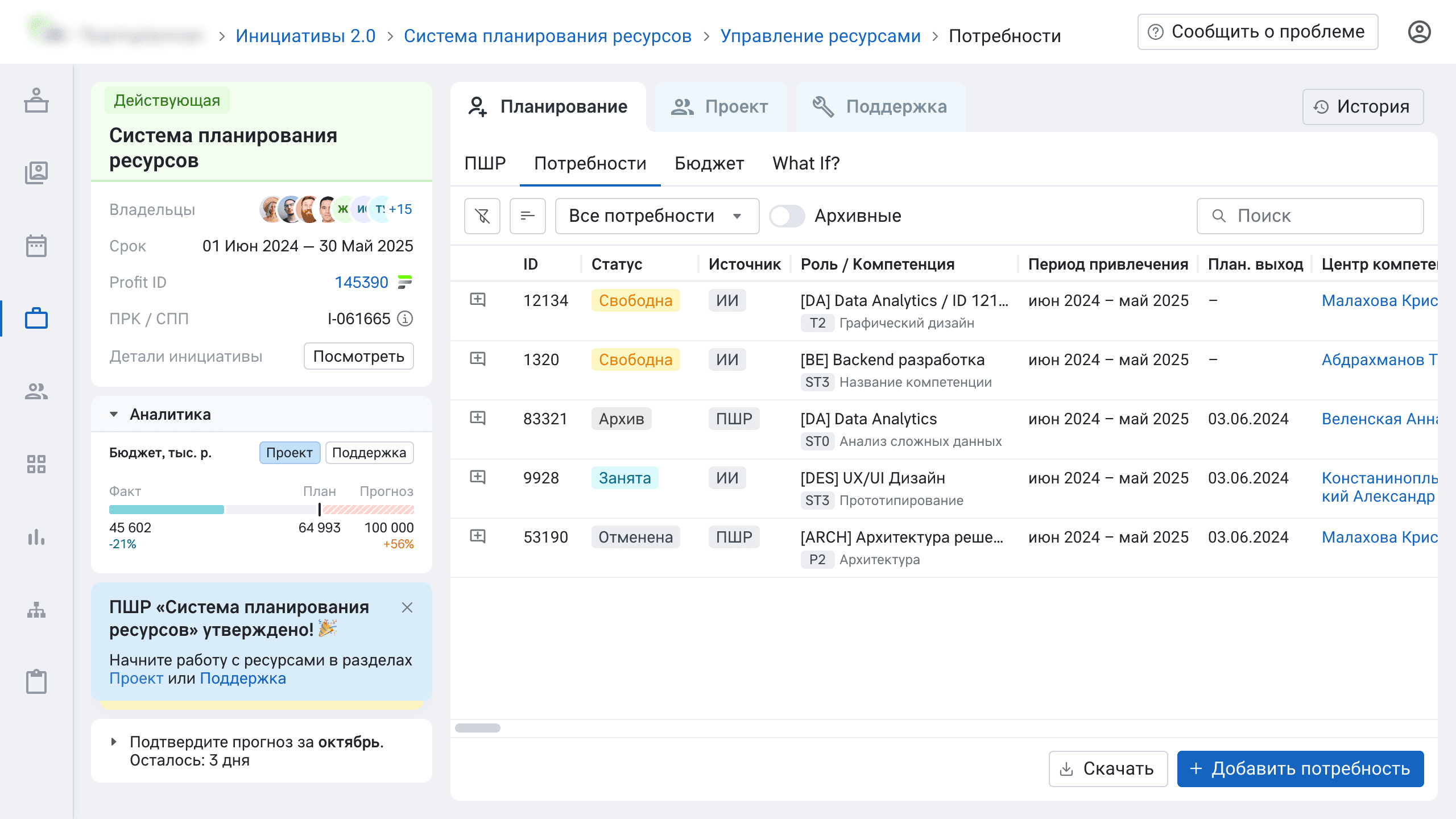Viewport: 1456px width, 819px height.
Task: Click the bar chart sidebar icon
Action: tap(36, 537)
